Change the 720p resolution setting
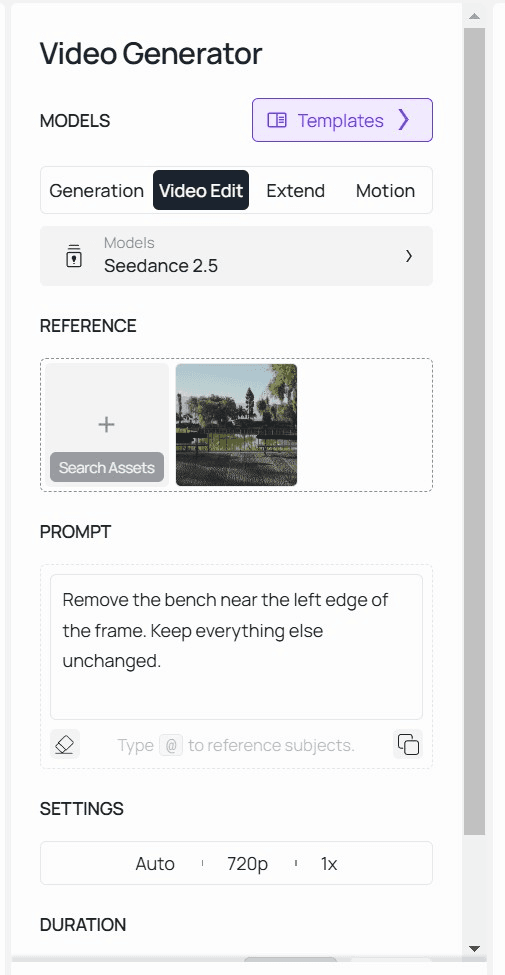Screen dimensions: 505x975 pyautogui.click(x=248, y=864)
